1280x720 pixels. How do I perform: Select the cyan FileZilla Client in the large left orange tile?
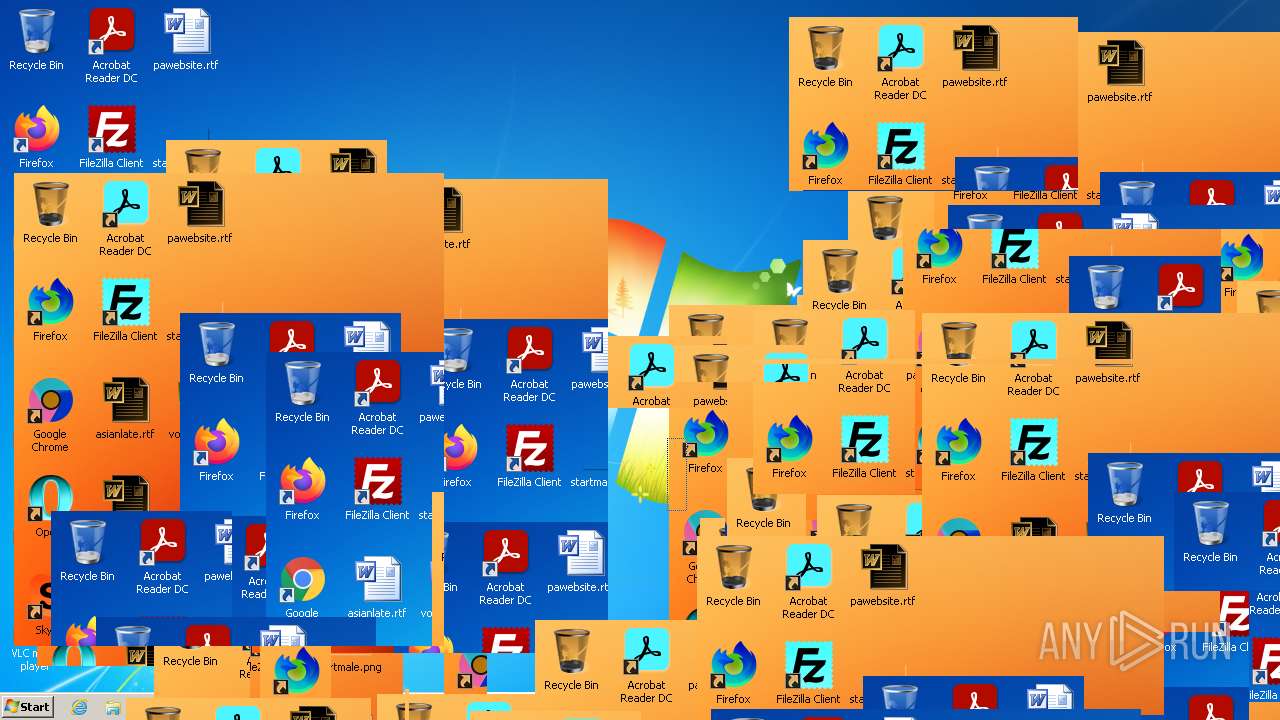(125, 311)
